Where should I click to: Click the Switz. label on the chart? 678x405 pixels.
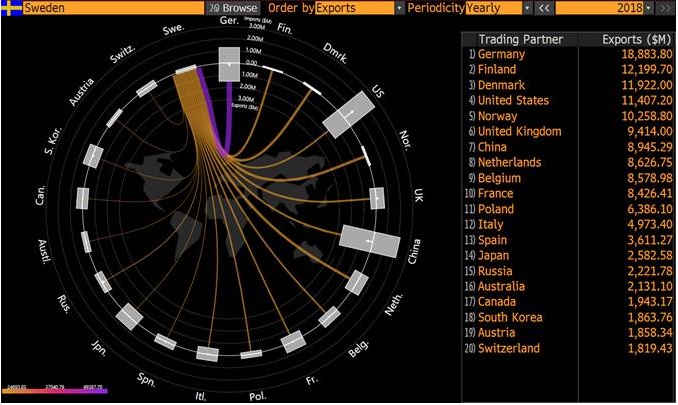122,54
